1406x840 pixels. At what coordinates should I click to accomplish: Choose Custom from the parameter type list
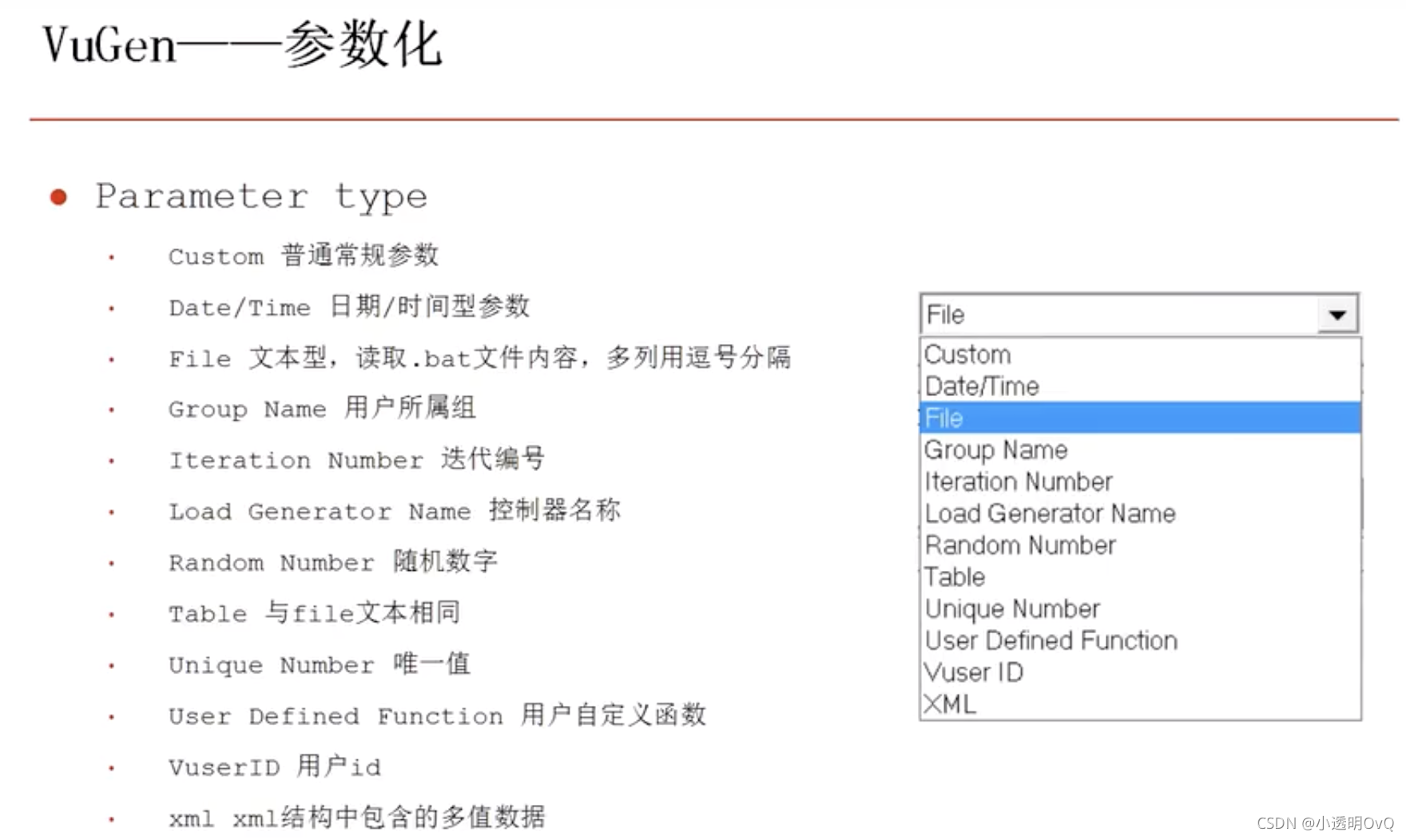pos(967,354)
